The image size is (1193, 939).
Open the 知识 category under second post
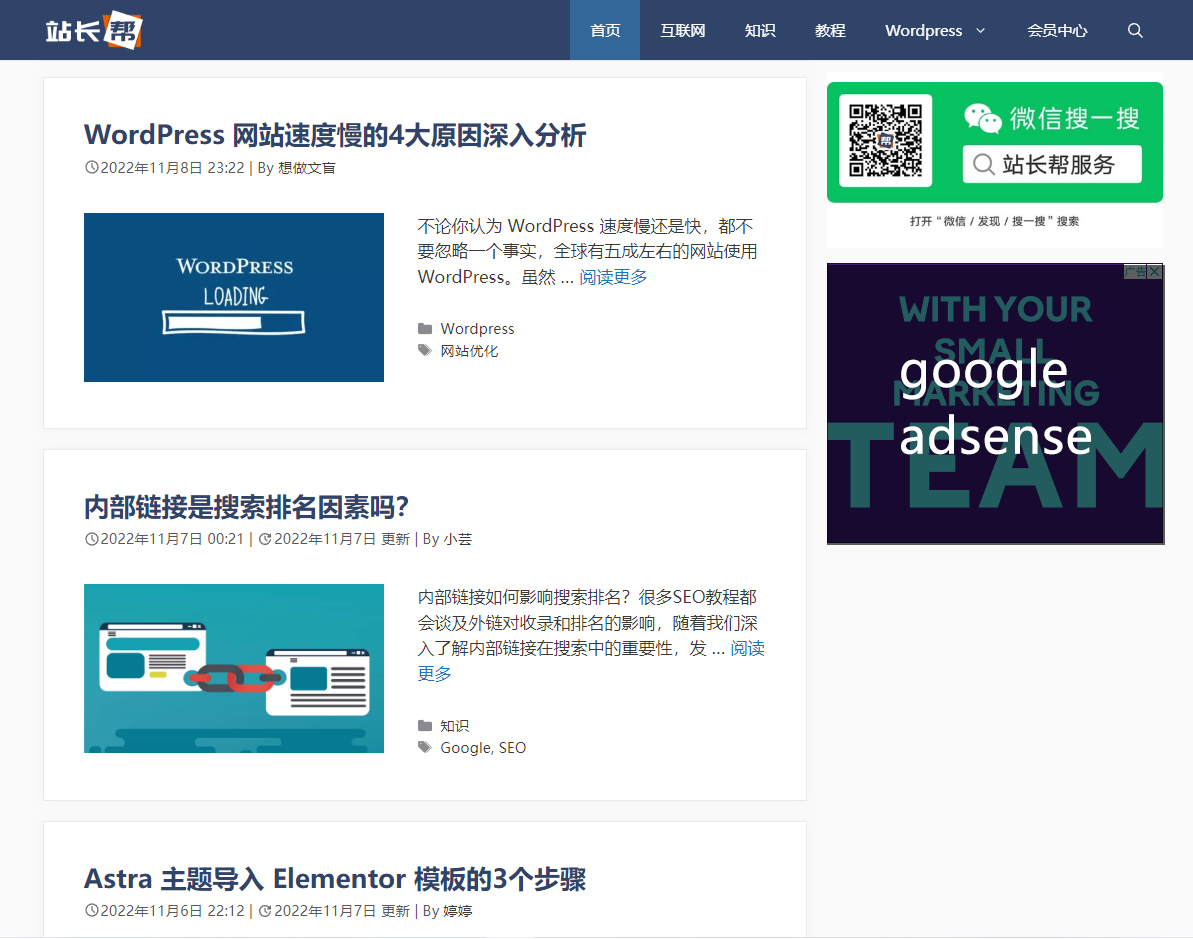(455, 726)
